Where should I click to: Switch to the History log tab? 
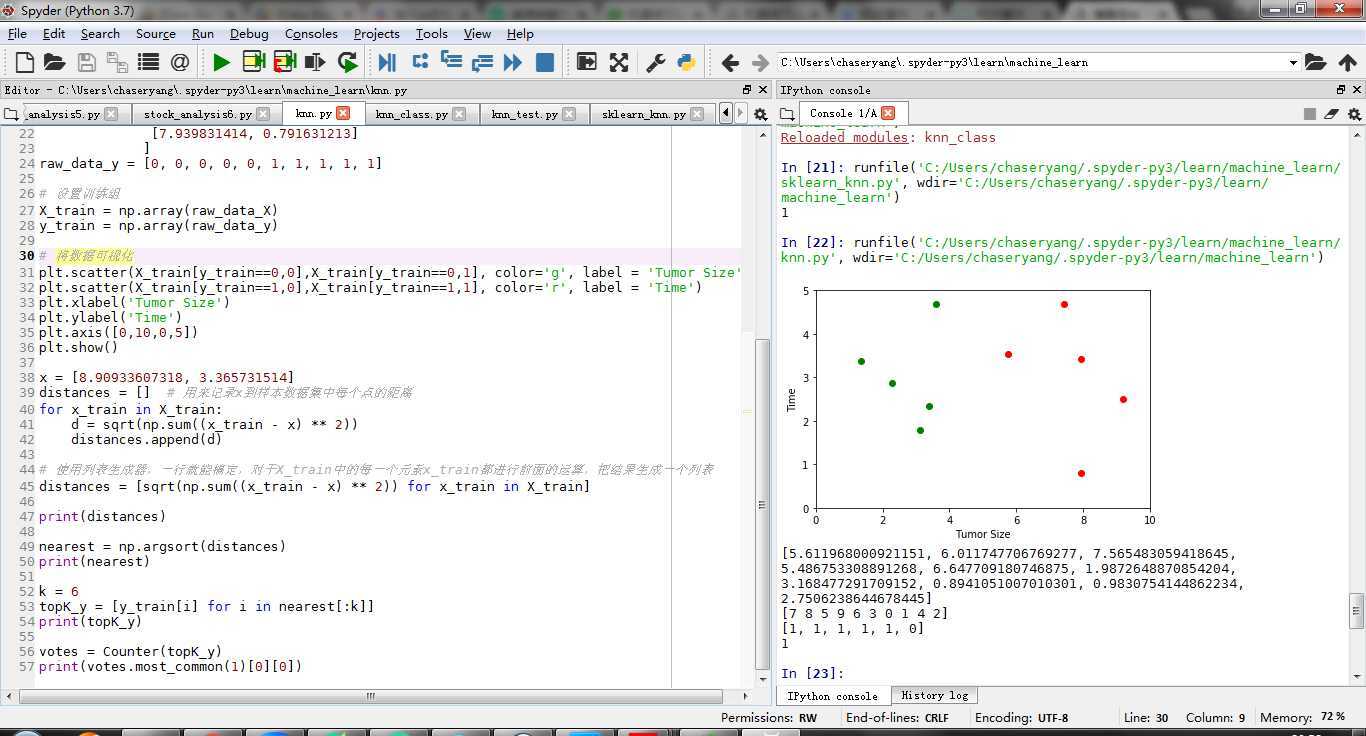tap(934, 695)
